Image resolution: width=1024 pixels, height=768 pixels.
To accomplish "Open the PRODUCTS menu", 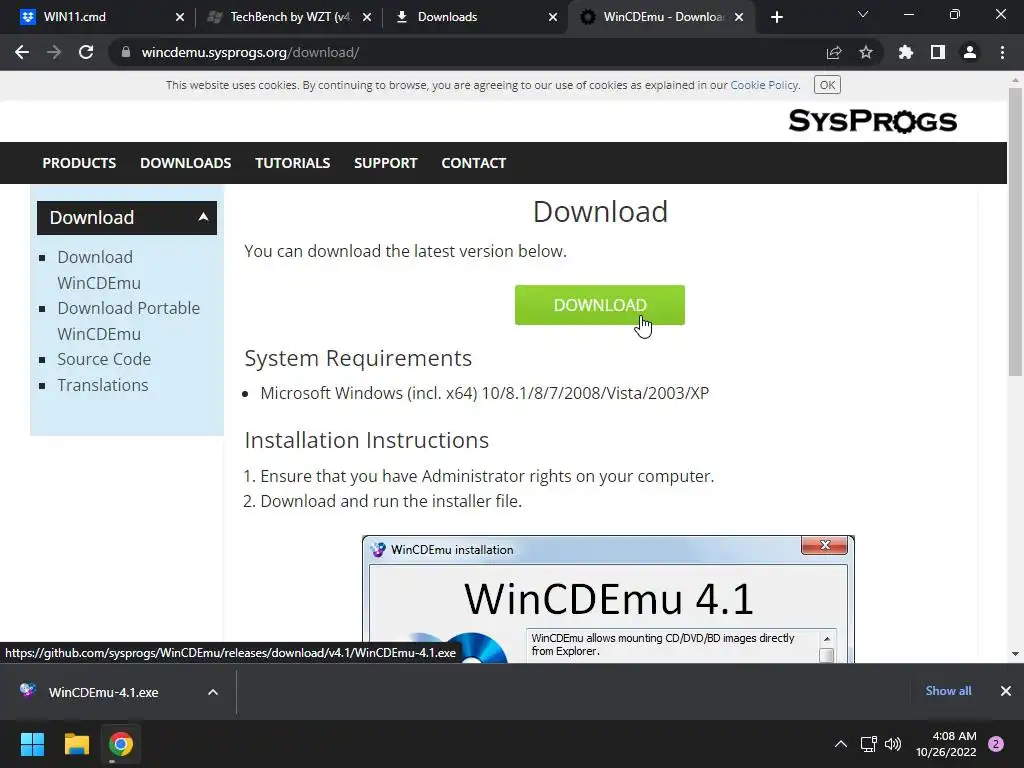I will pos(79,163).
